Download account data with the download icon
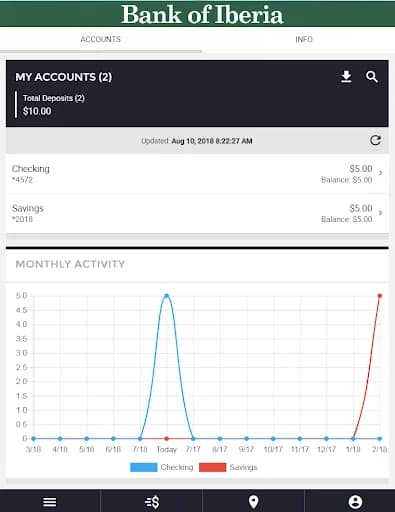Image resolution: width=395 pixels, height=512 pixels. [x=346, y=77]
